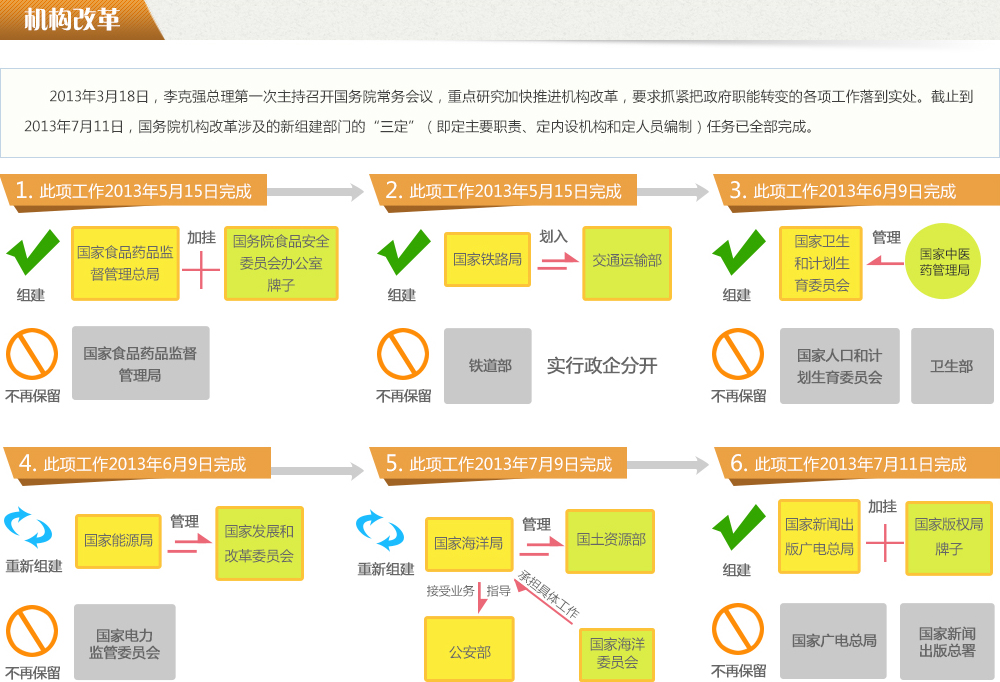Screen dimensions: 1000x682
Task: Click blue refresh arrows icon beside 国家海洋局
Action: click(x=380, y=531)
